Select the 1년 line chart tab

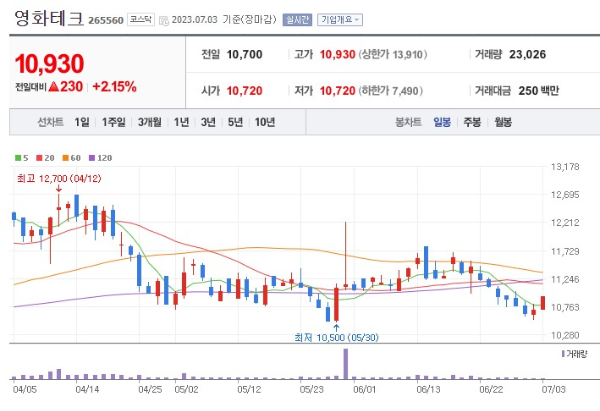[x=181, y=122]
